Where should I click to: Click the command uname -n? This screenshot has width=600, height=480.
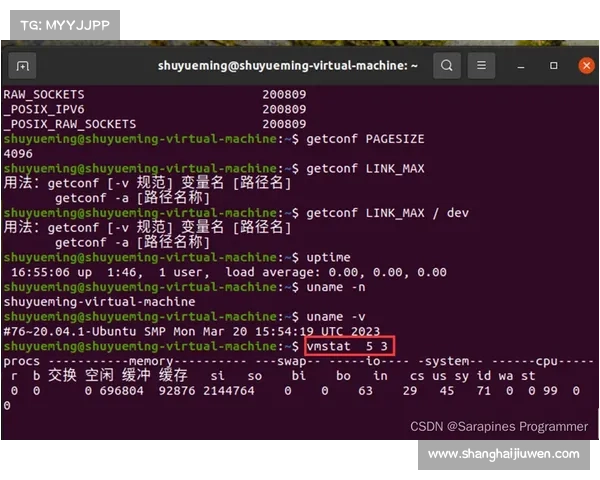[x=336, y=287]
